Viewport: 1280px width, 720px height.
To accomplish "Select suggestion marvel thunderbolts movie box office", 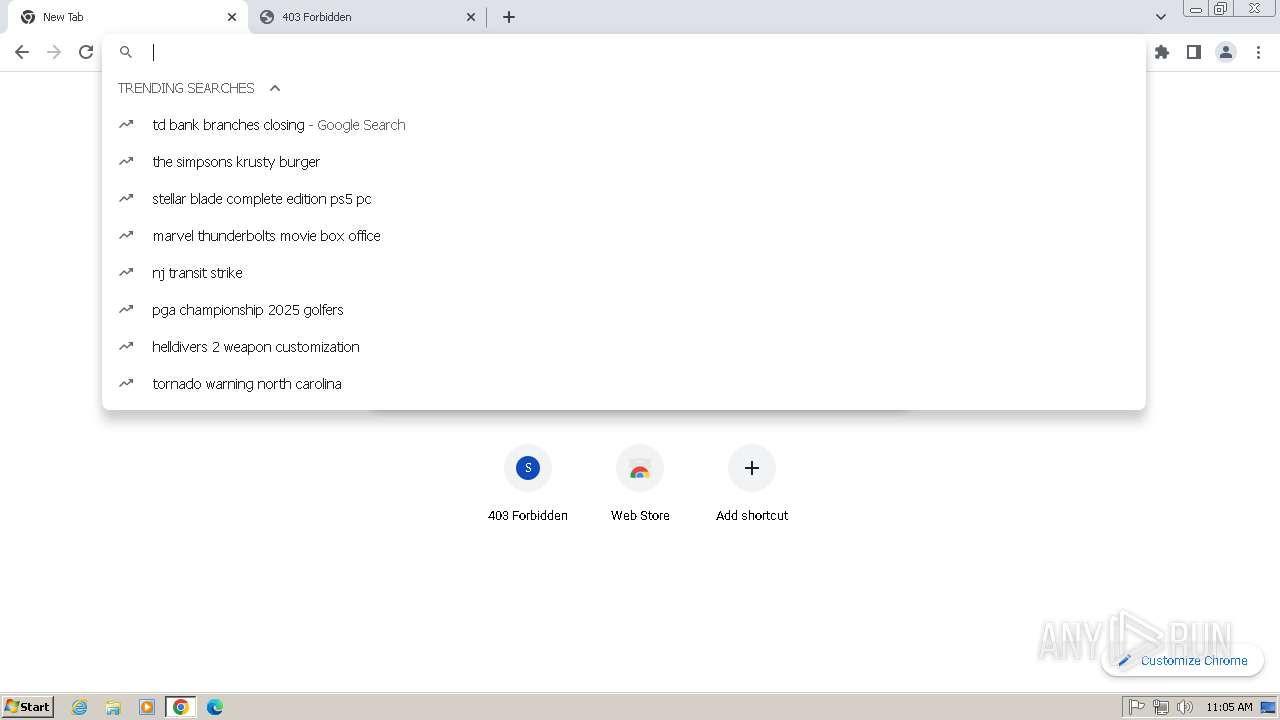I will pyautogui.click(x=624, y=236).
